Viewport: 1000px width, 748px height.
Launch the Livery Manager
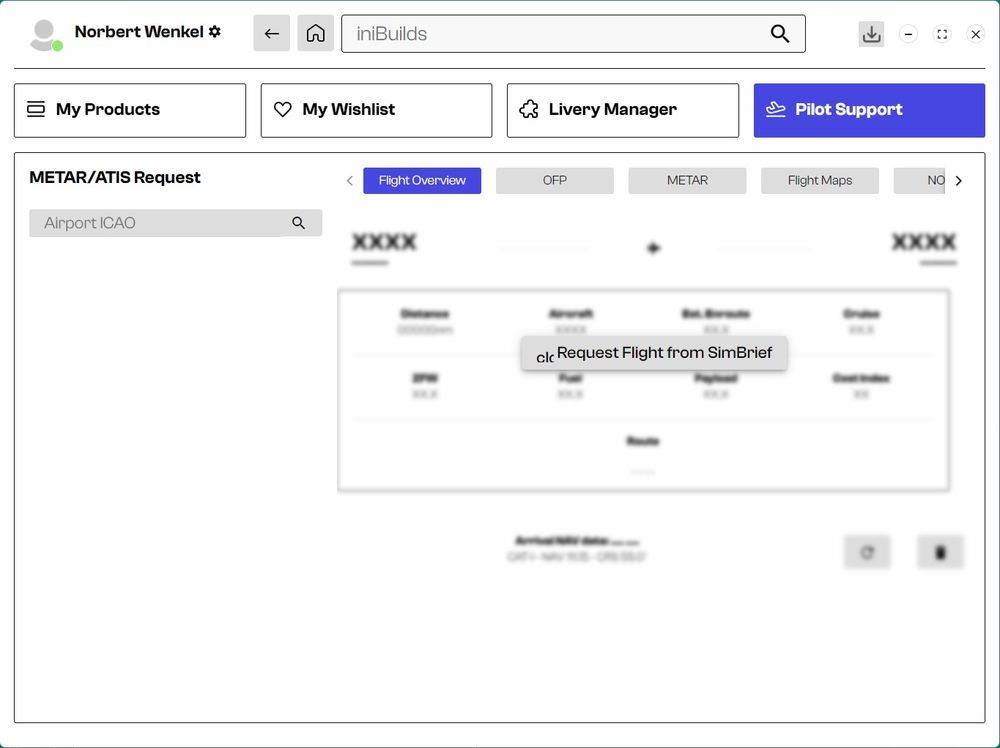622,110
